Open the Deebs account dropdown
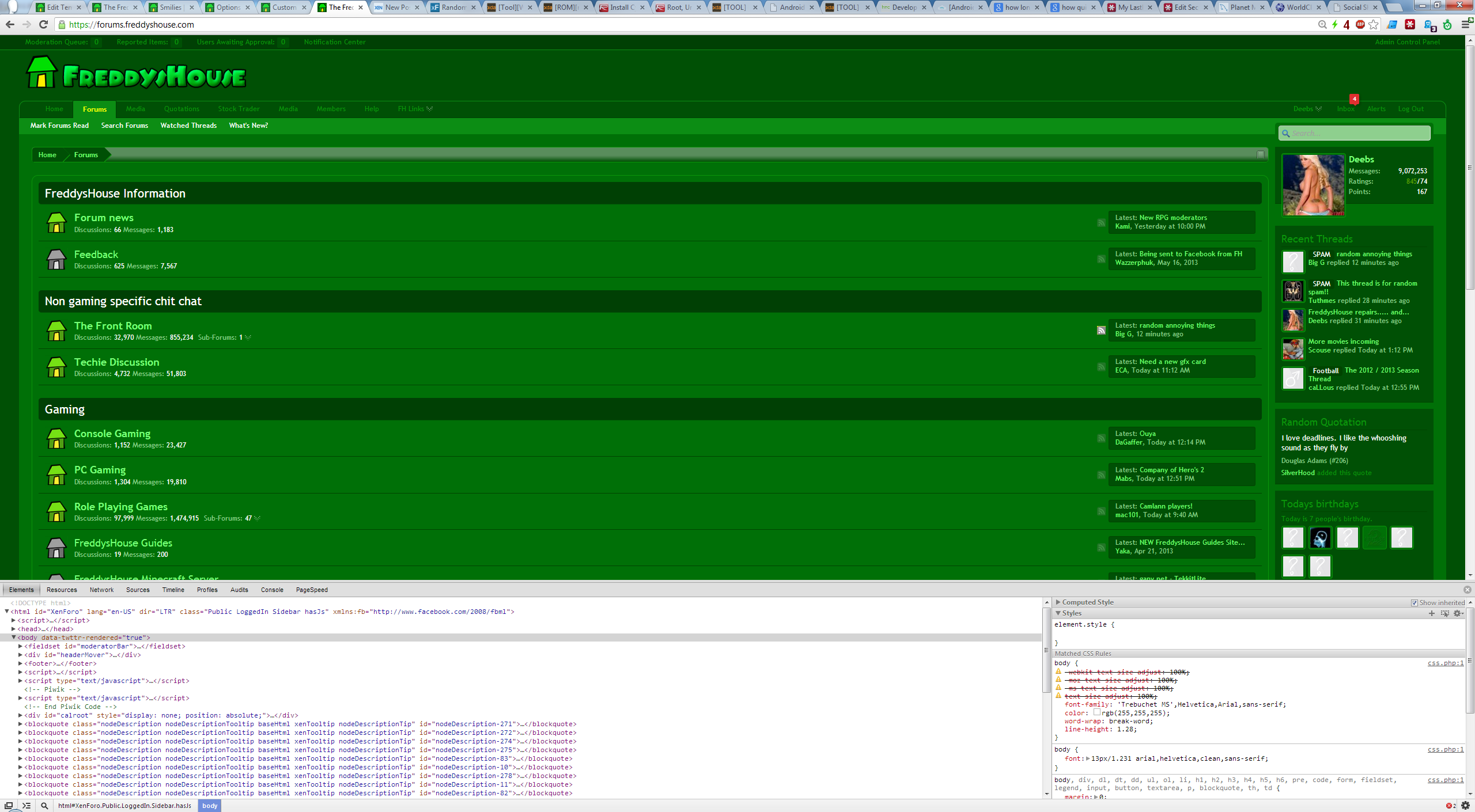This screenshot has height=812, width=1475. pyautogui.click(x=1307, y=109)
